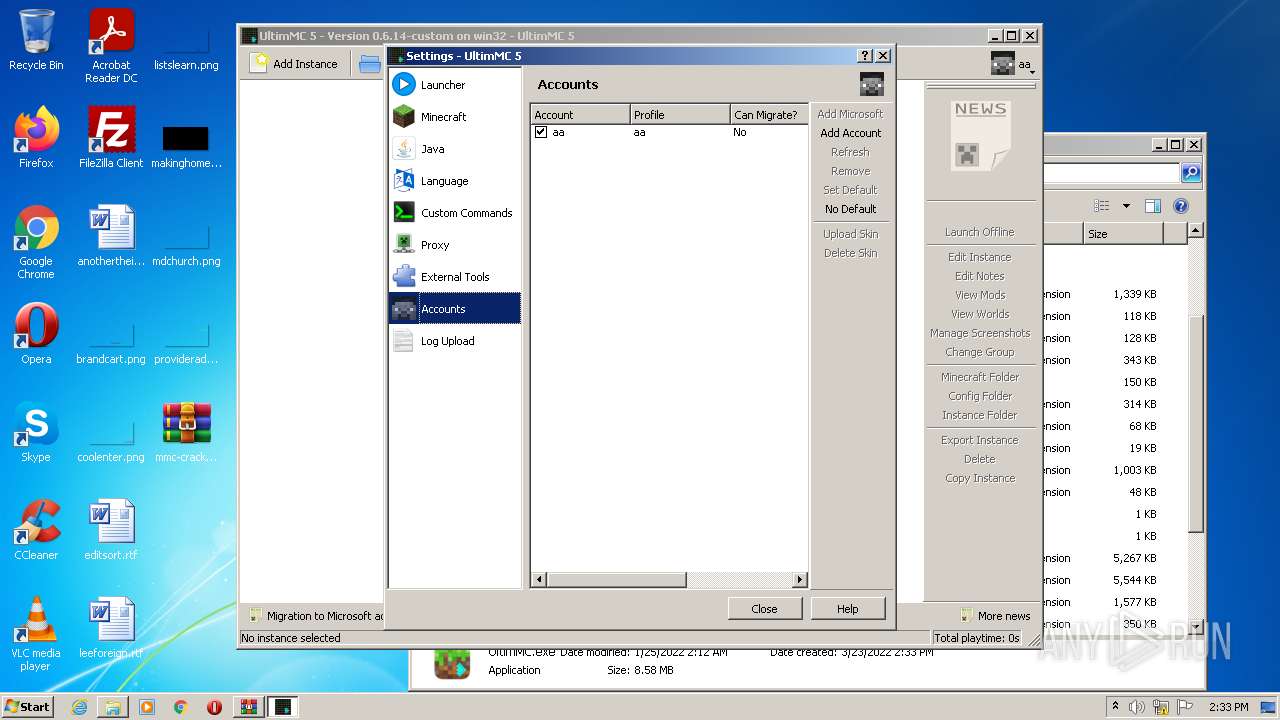Click the Remove account button
Screen dimensions: 1280x720
pos(850,171)
